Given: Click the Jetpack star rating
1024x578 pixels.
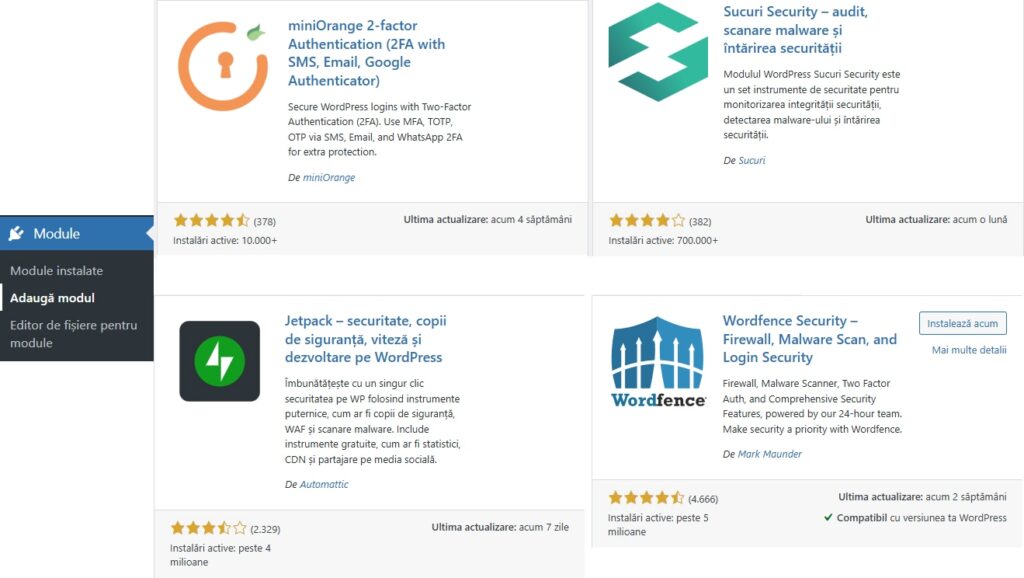Looking at the screenshot, I should [208, 528].
